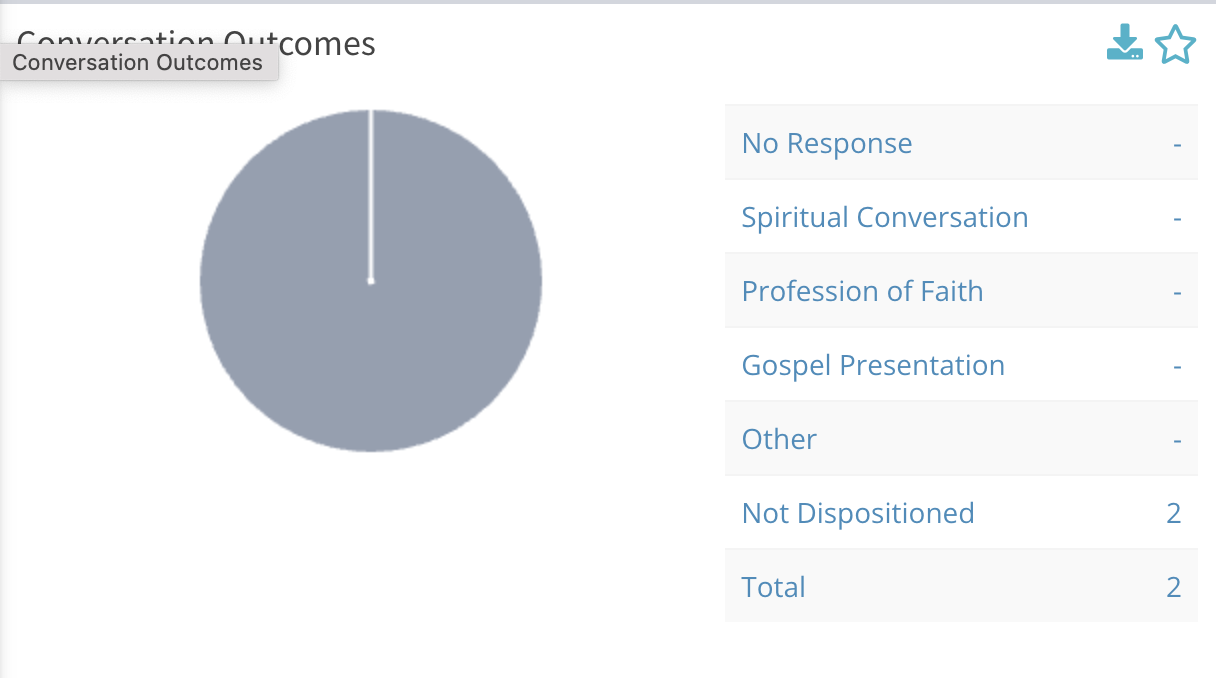Click the dash value in the Other row
The width and height of the screenshot is (1216, 678).
(x=1177, y=439)
